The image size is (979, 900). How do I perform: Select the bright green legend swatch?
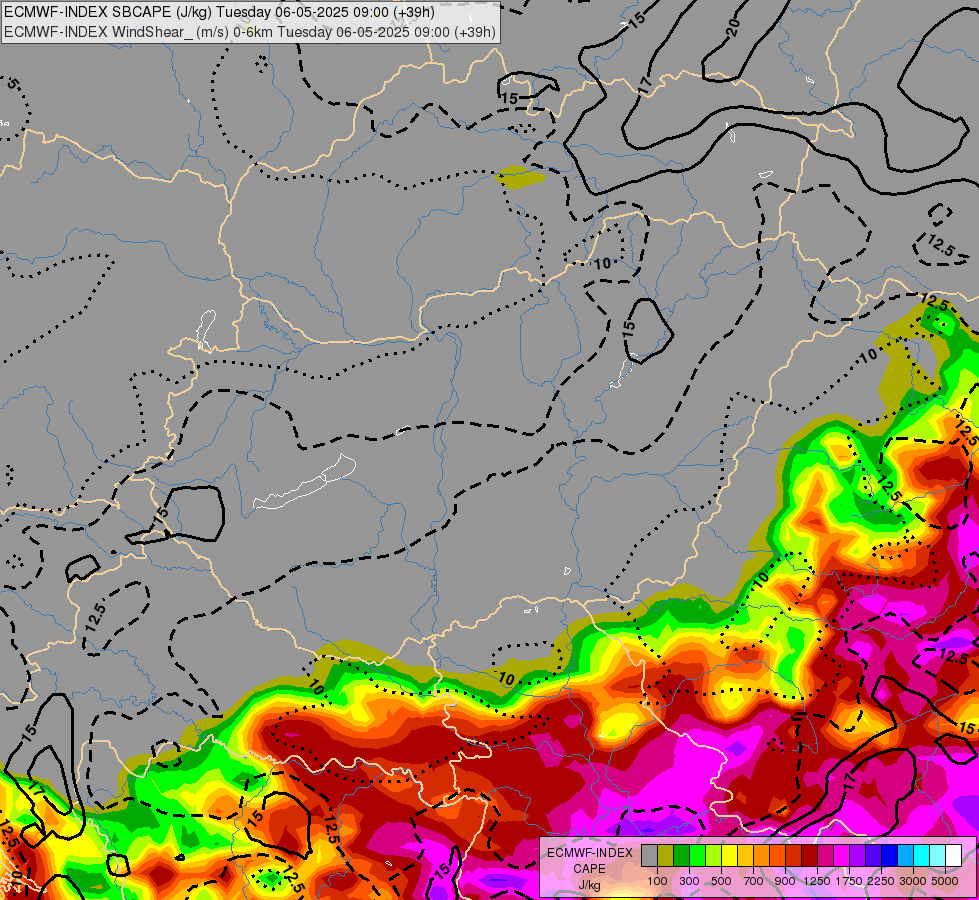[x=697, y=856]
